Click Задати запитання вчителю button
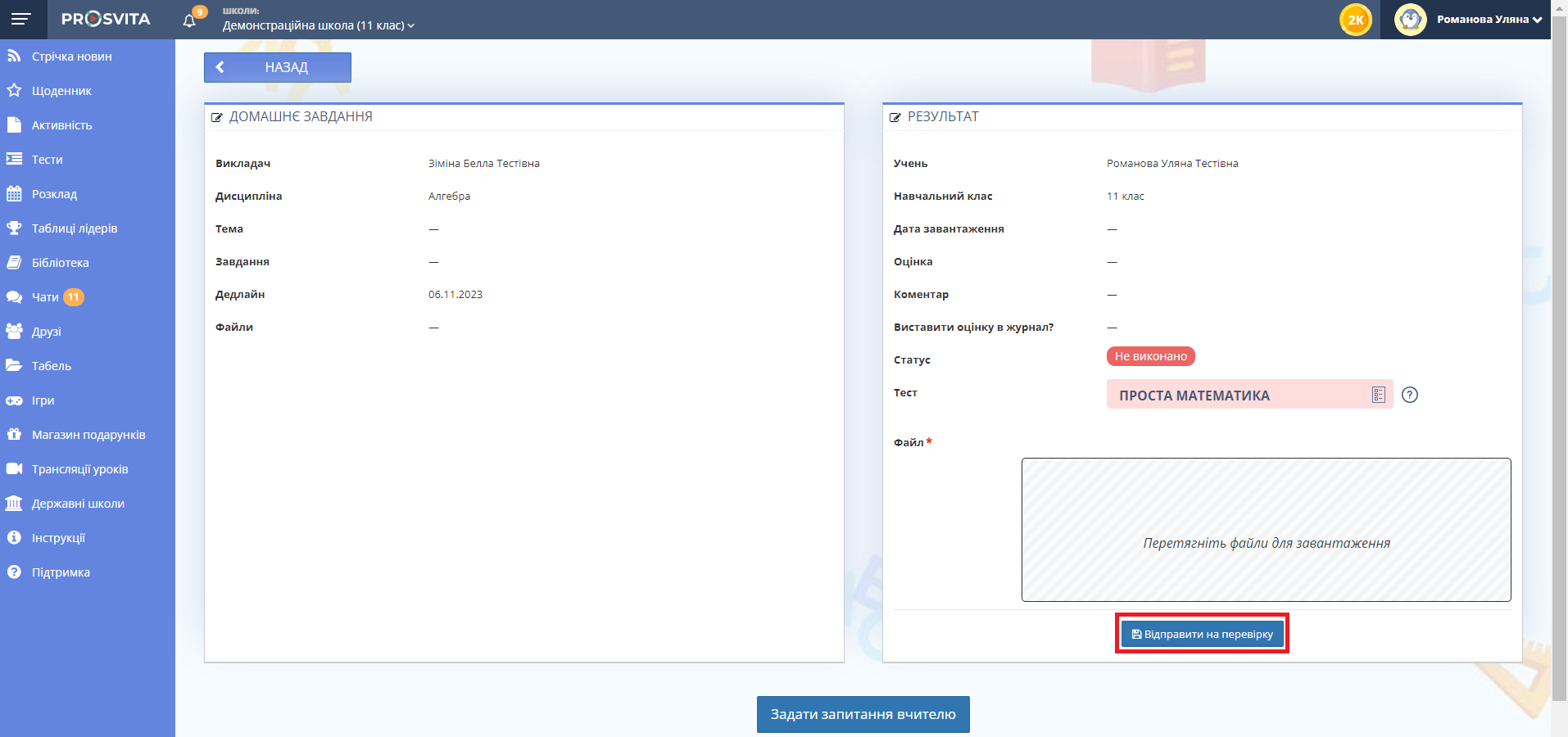This screenshot has width=1568, height=737. click(863, 714)
